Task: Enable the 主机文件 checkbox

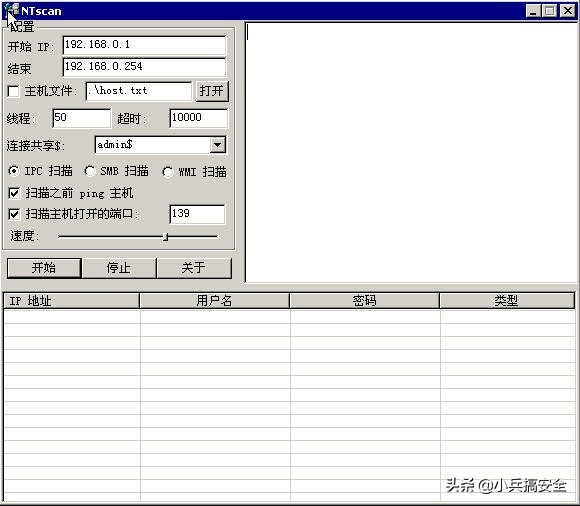Action: click(13, 91)
